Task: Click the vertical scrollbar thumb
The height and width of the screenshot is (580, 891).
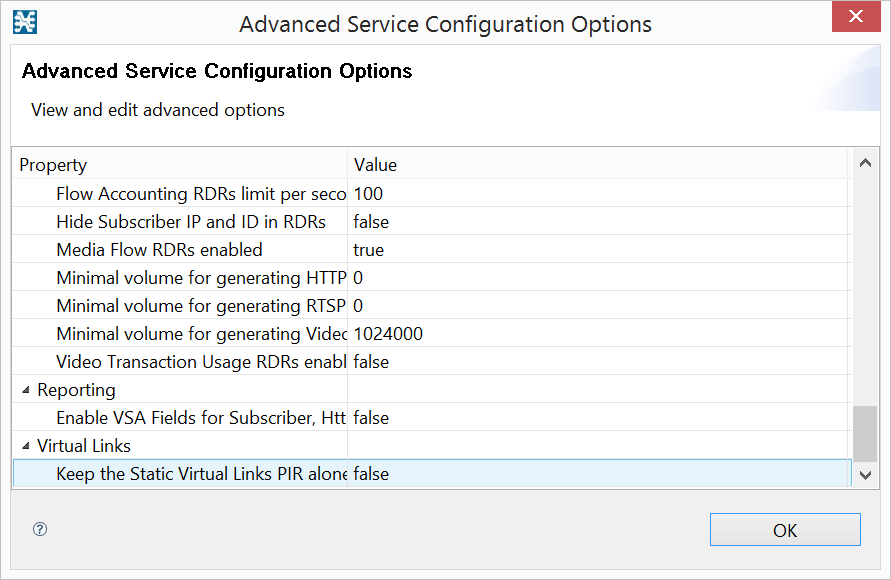Action: pyautogui.click(x=864, y=432)
